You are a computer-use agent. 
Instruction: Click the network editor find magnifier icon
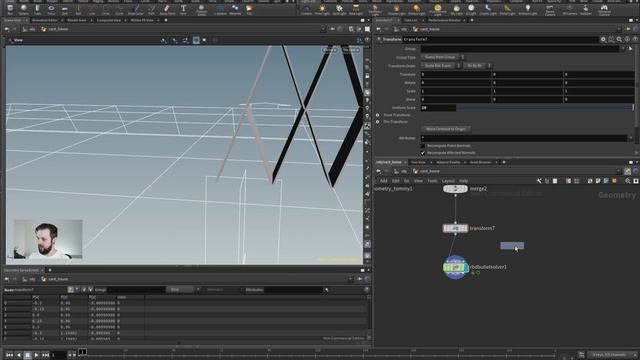point(628,181)
